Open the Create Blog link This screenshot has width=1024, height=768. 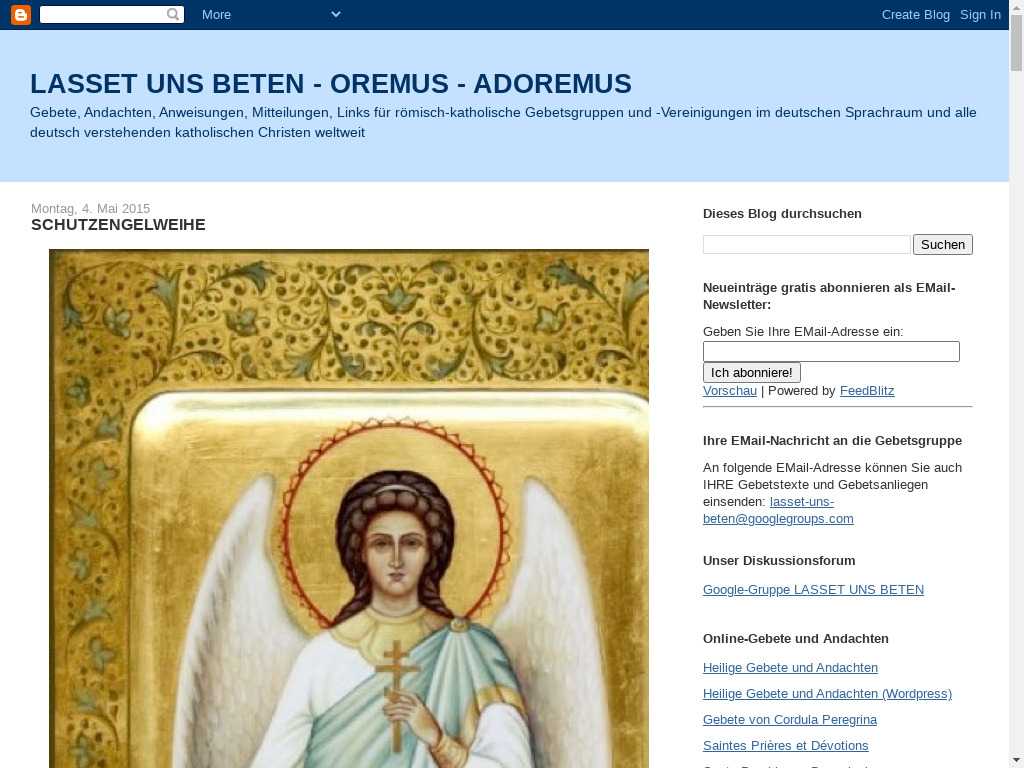pyautogui.click(x=916, y=14)
